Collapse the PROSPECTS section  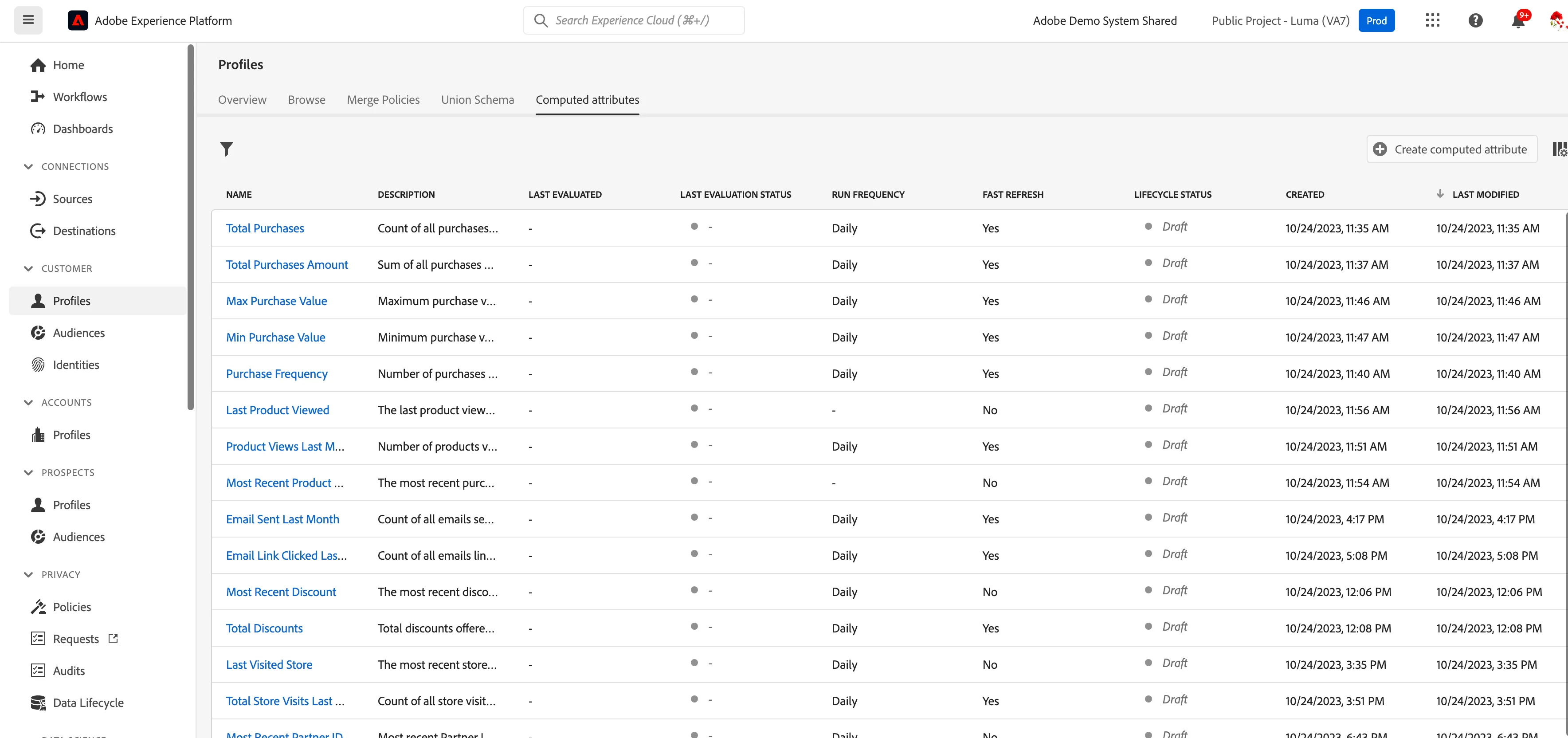point(28,472)
